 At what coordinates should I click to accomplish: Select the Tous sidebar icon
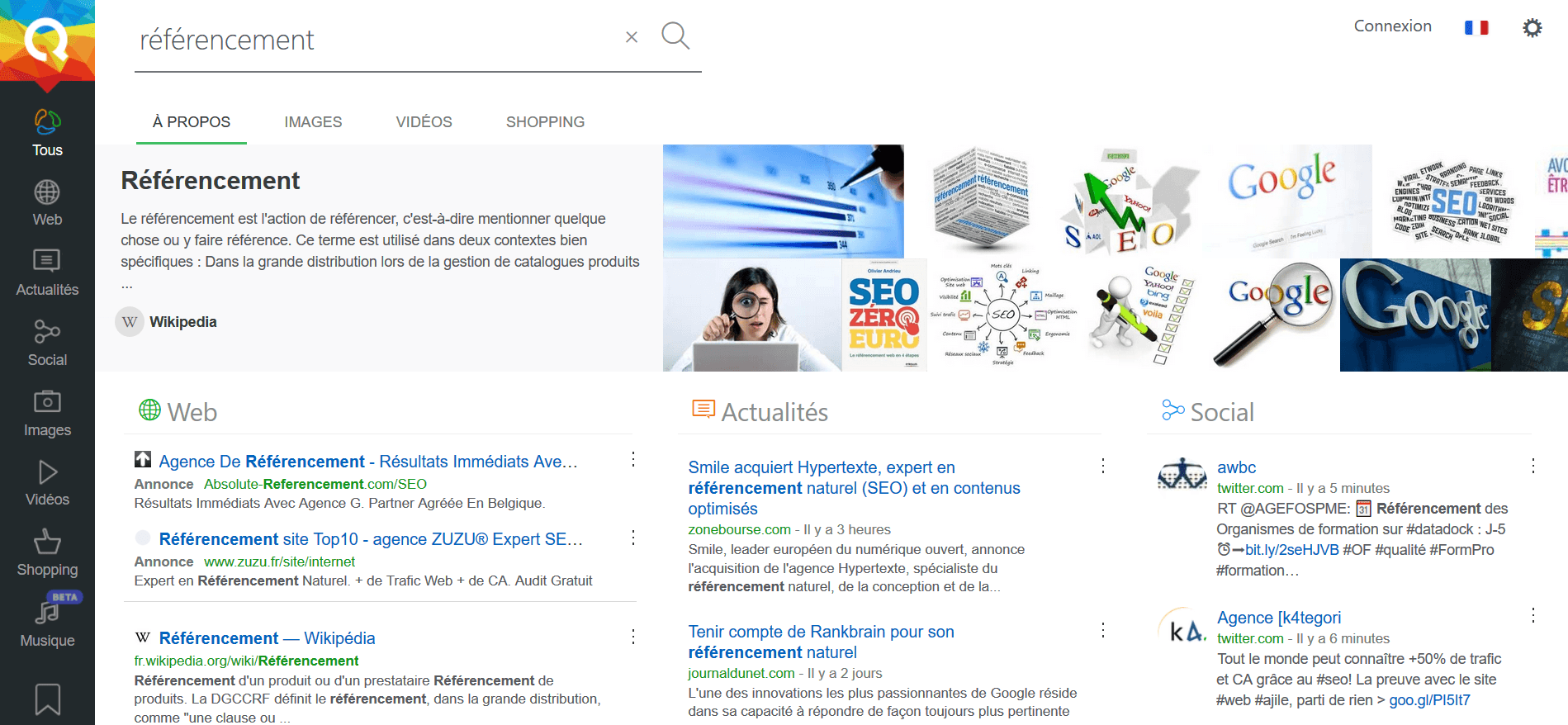pyautogui.click(x=47, y=133)
